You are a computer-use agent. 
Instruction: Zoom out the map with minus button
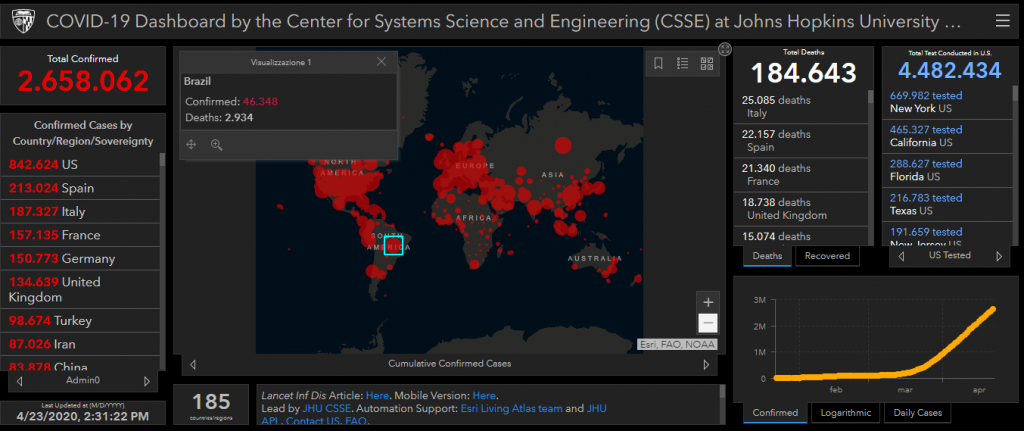pos(708,323)
